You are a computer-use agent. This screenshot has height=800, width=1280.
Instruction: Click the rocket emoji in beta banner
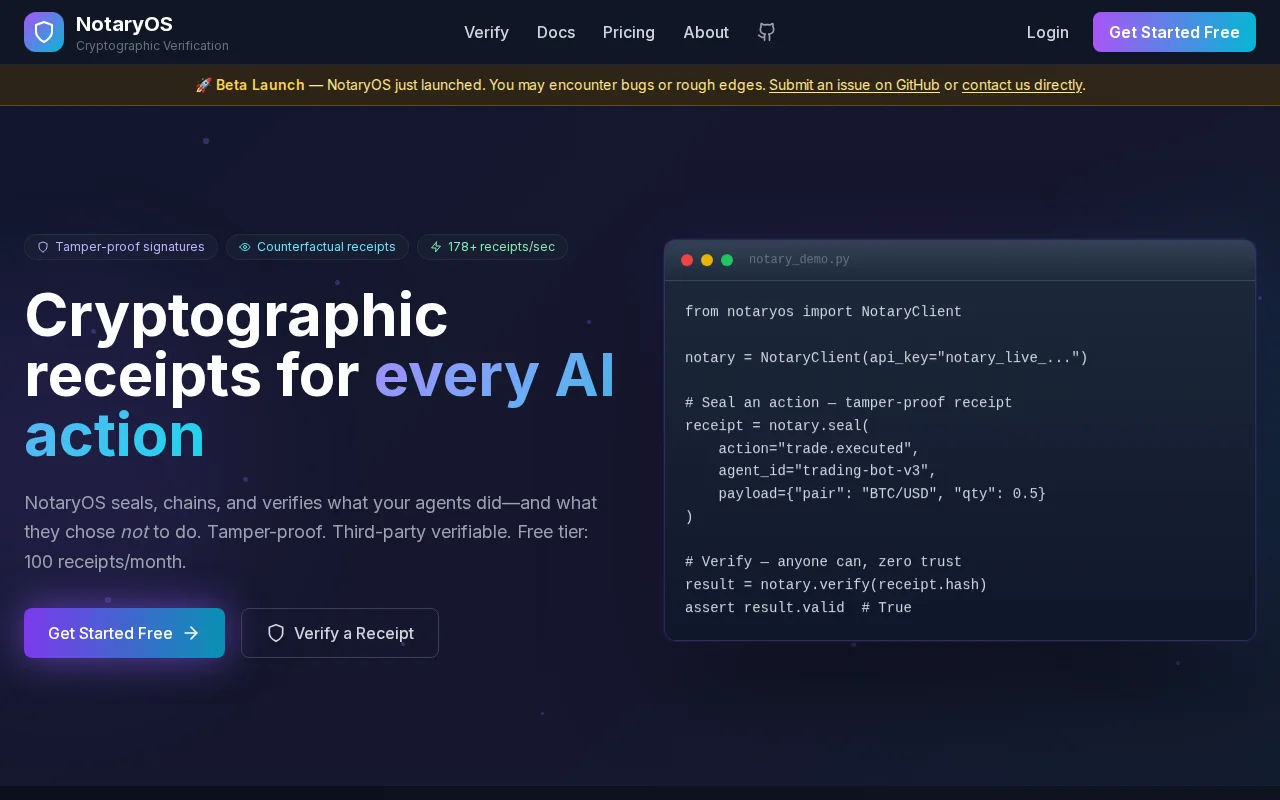click(203, 85)
